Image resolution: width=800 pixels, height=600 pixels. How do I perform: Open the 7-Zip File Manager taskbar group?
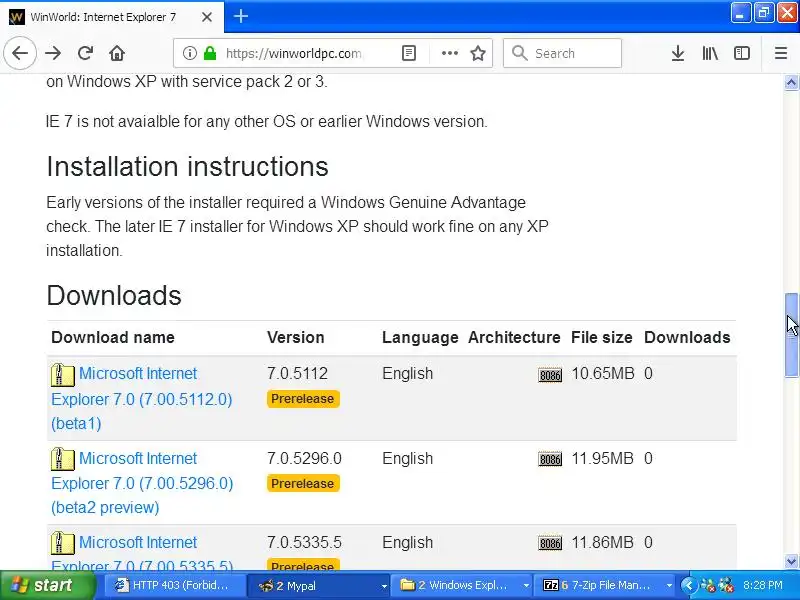click(x=604, y=586)
